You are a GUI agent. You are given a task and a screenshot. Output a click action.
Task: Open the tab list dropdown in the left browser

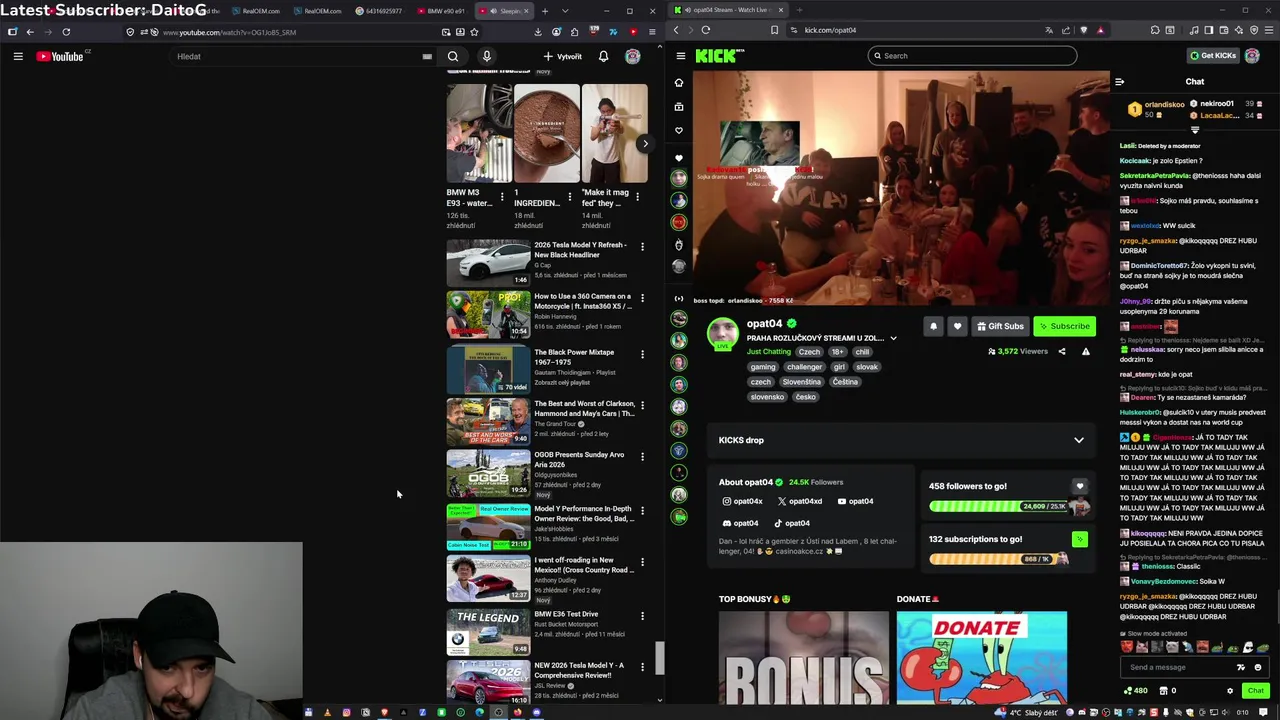564,11
